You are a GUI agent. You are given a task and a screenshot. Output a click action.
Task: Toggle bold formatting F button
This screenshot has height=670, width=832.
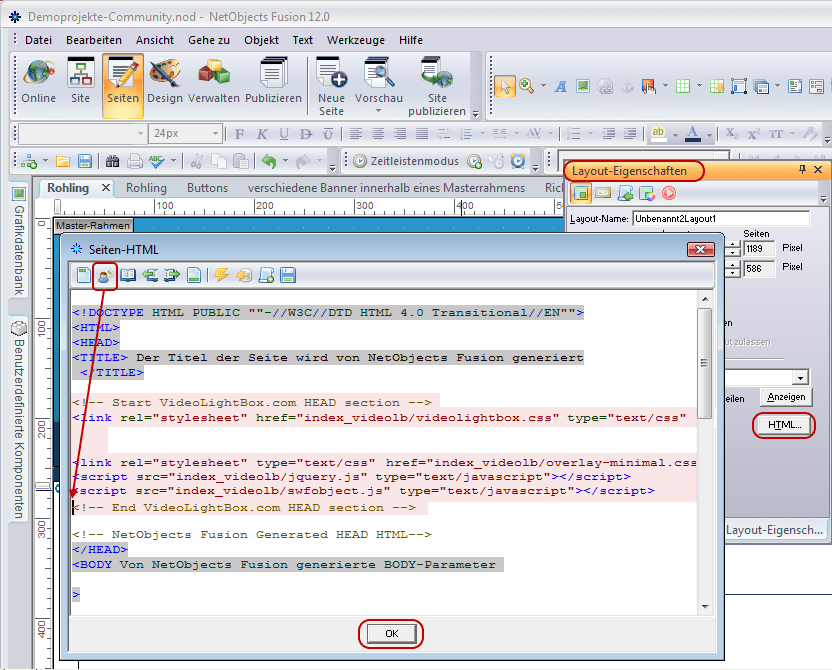(240, 134)
